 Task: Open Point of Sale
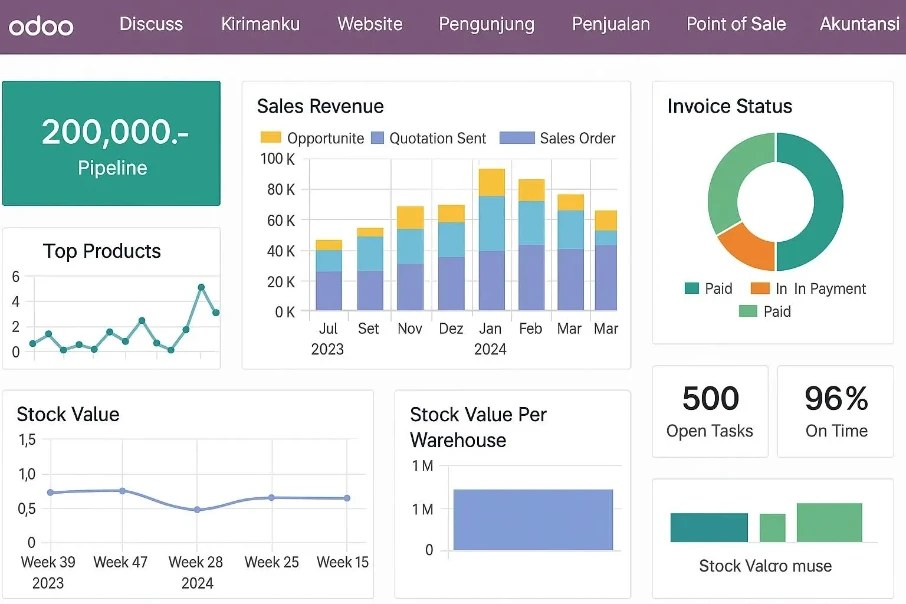pos(736,24)
